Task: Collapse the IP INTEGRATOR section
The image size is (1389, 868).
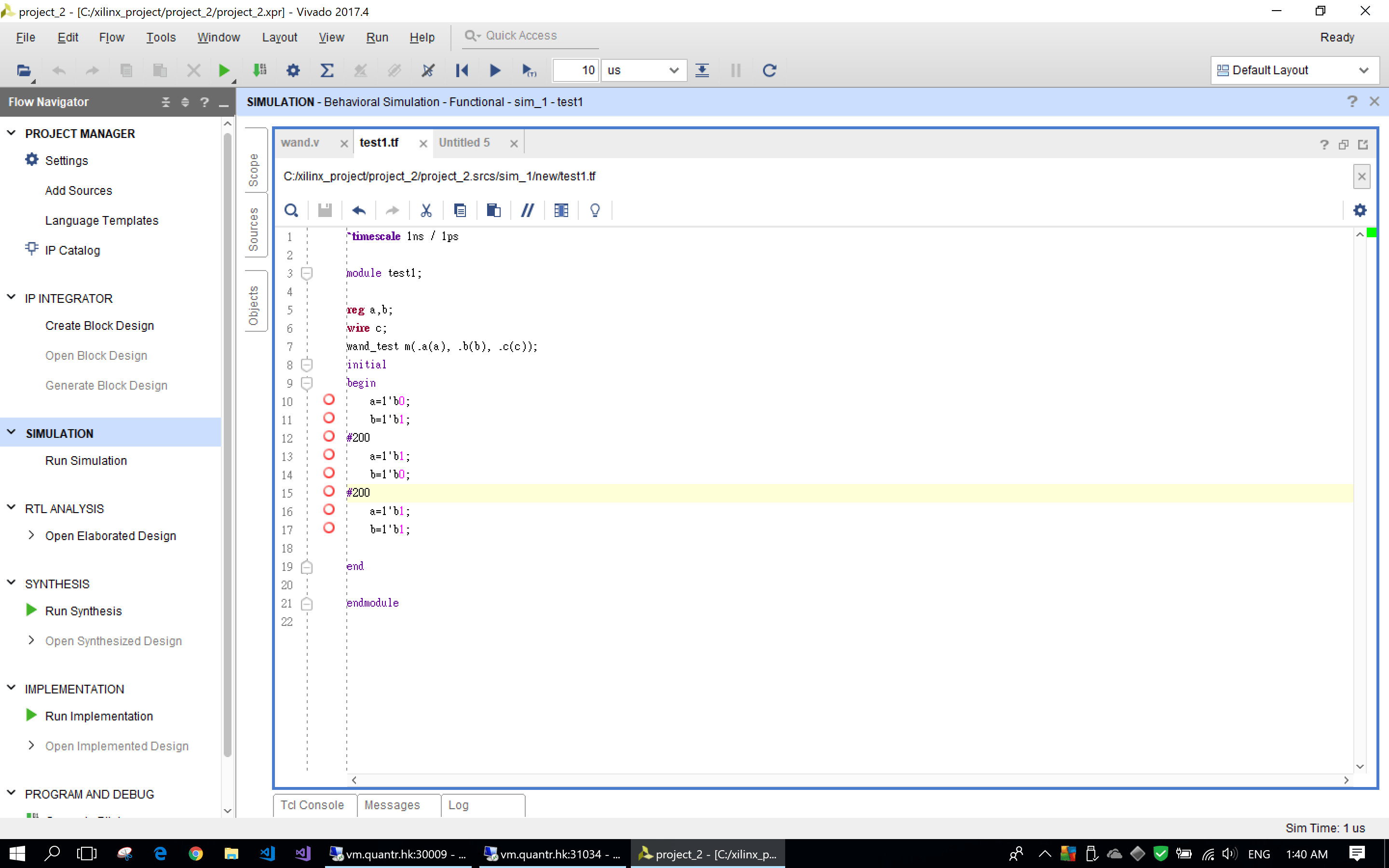Action: [x=11, y=298]
